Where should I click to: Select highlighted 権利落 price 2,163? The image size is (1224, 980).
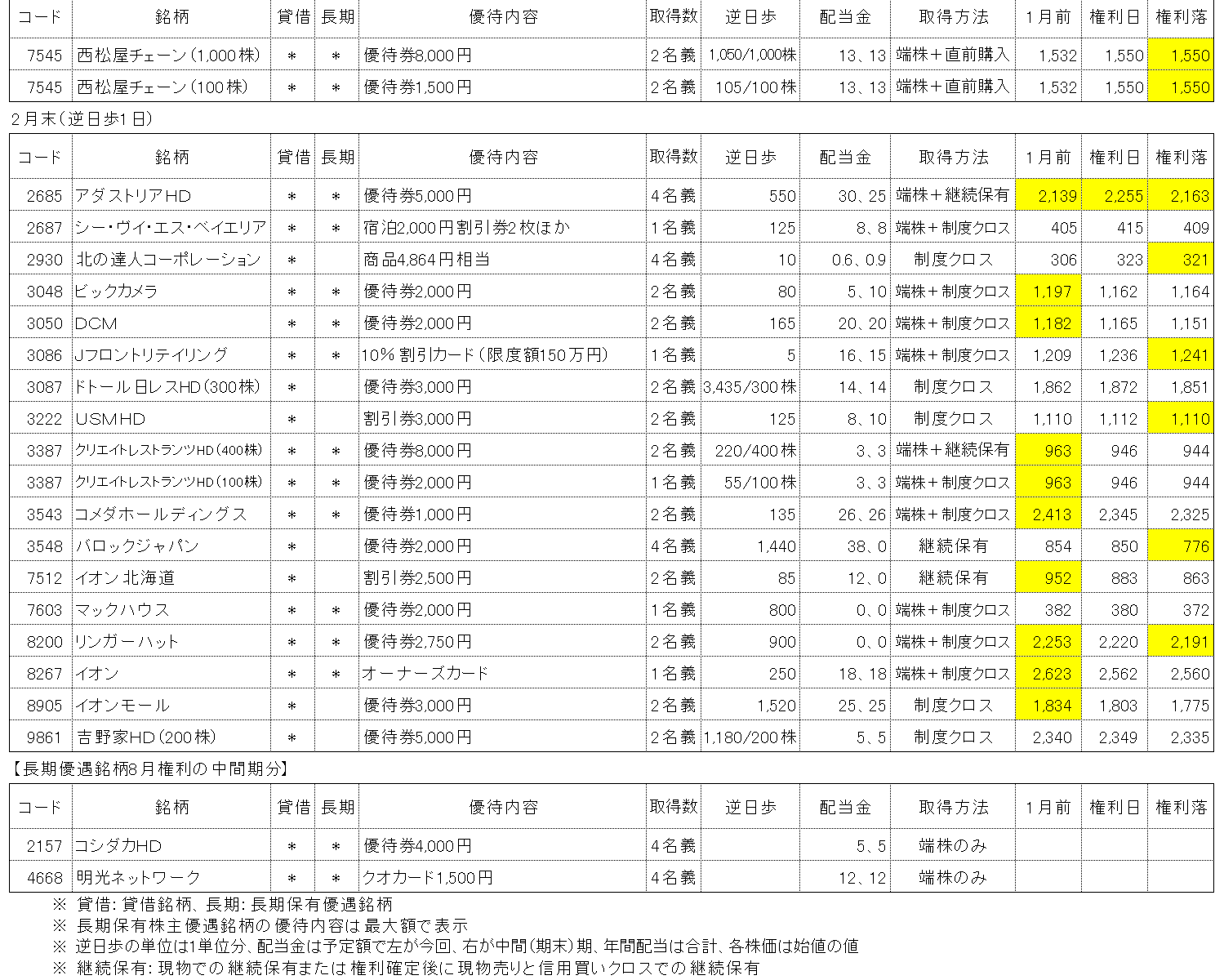coord(1181,196)
